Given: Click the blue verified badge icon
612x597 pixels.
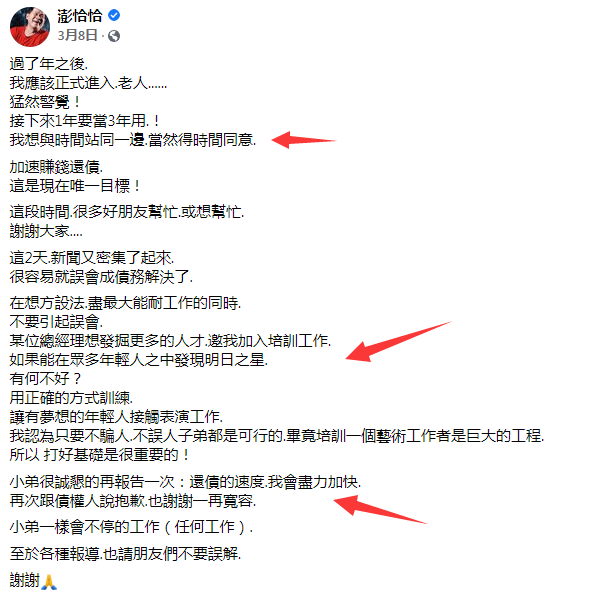Looking at the screenshot, I should click(114, 15).
